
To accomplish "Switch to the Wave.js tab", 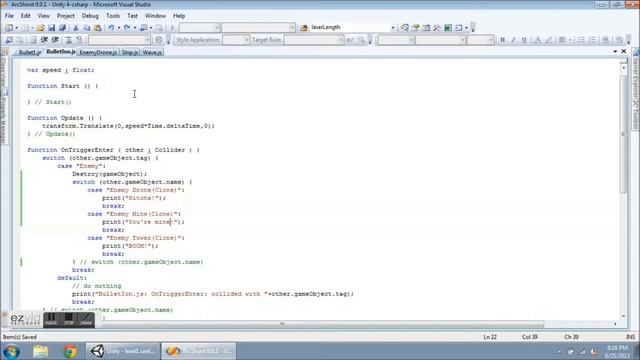I will [x=151, y=52].
